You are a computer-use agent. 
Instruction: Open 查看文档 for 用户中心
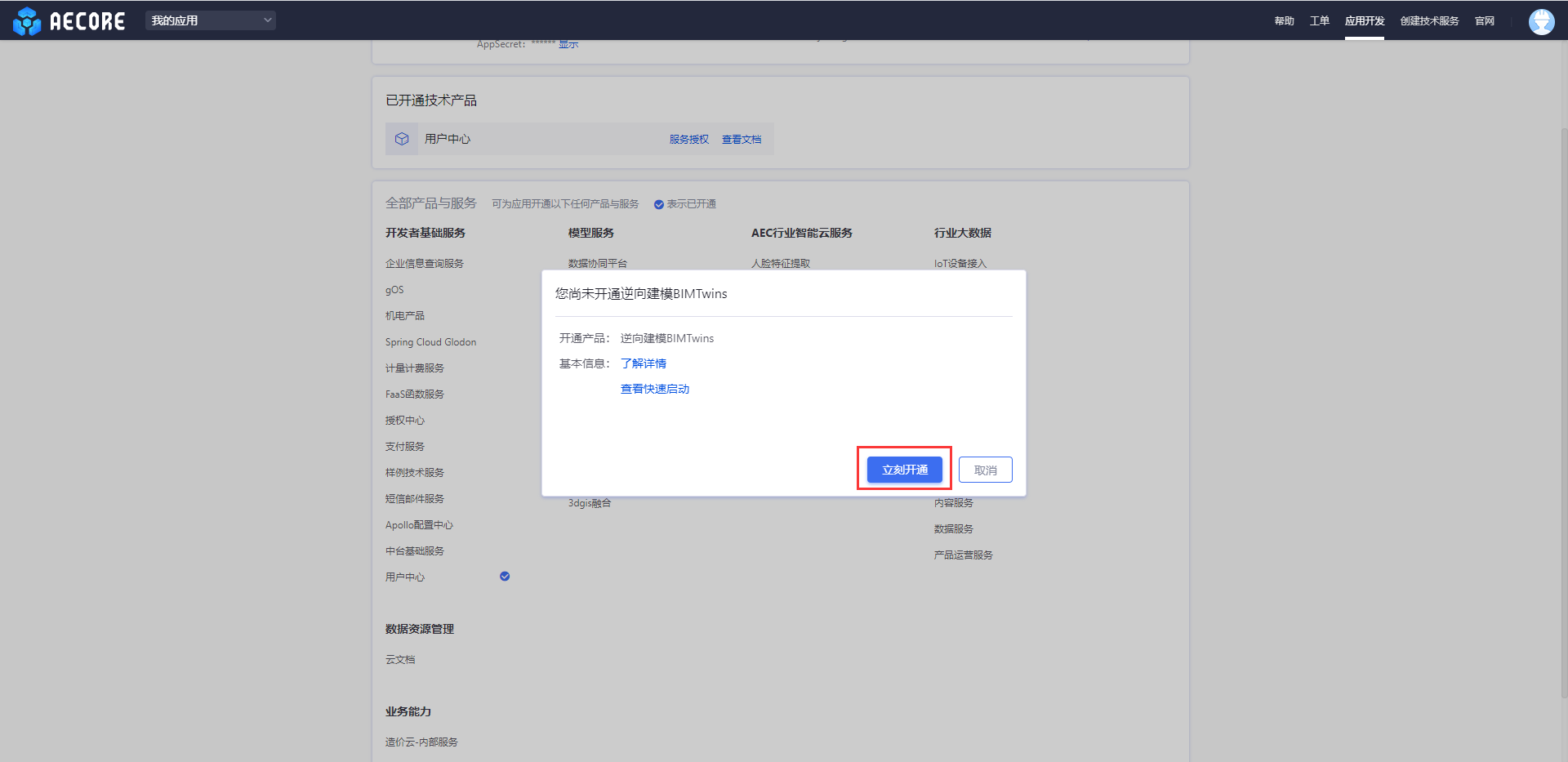click(x=741, y=140)
